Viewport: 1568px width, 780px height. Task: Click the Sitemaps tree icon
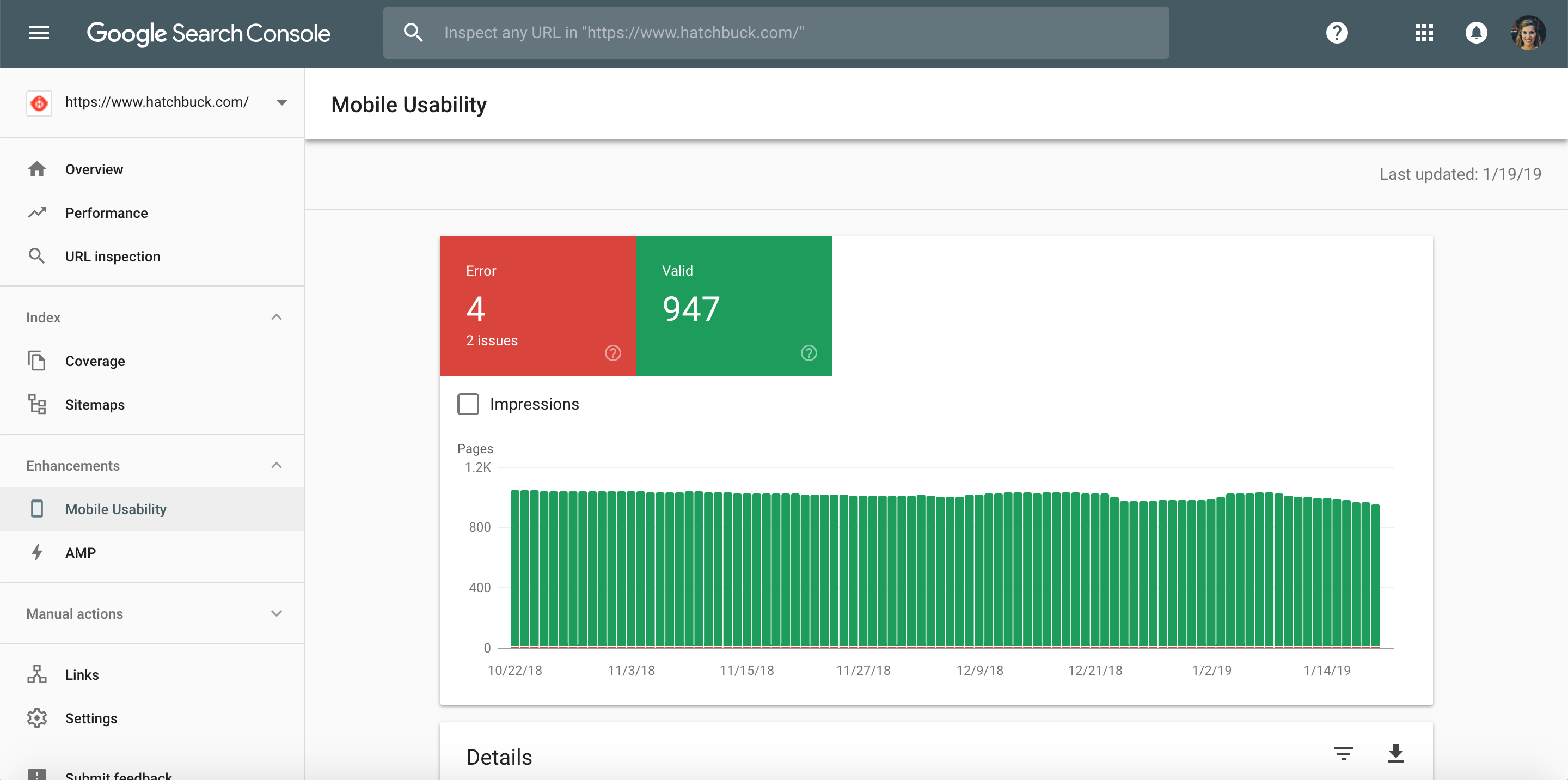[x=37, y=404]
